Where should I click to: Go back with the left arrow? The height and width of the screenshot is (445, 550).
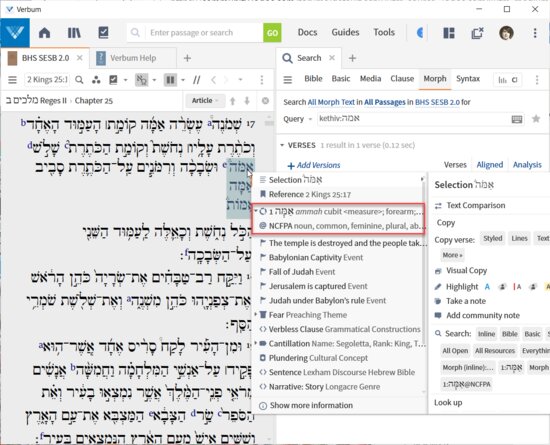[213, 80]
